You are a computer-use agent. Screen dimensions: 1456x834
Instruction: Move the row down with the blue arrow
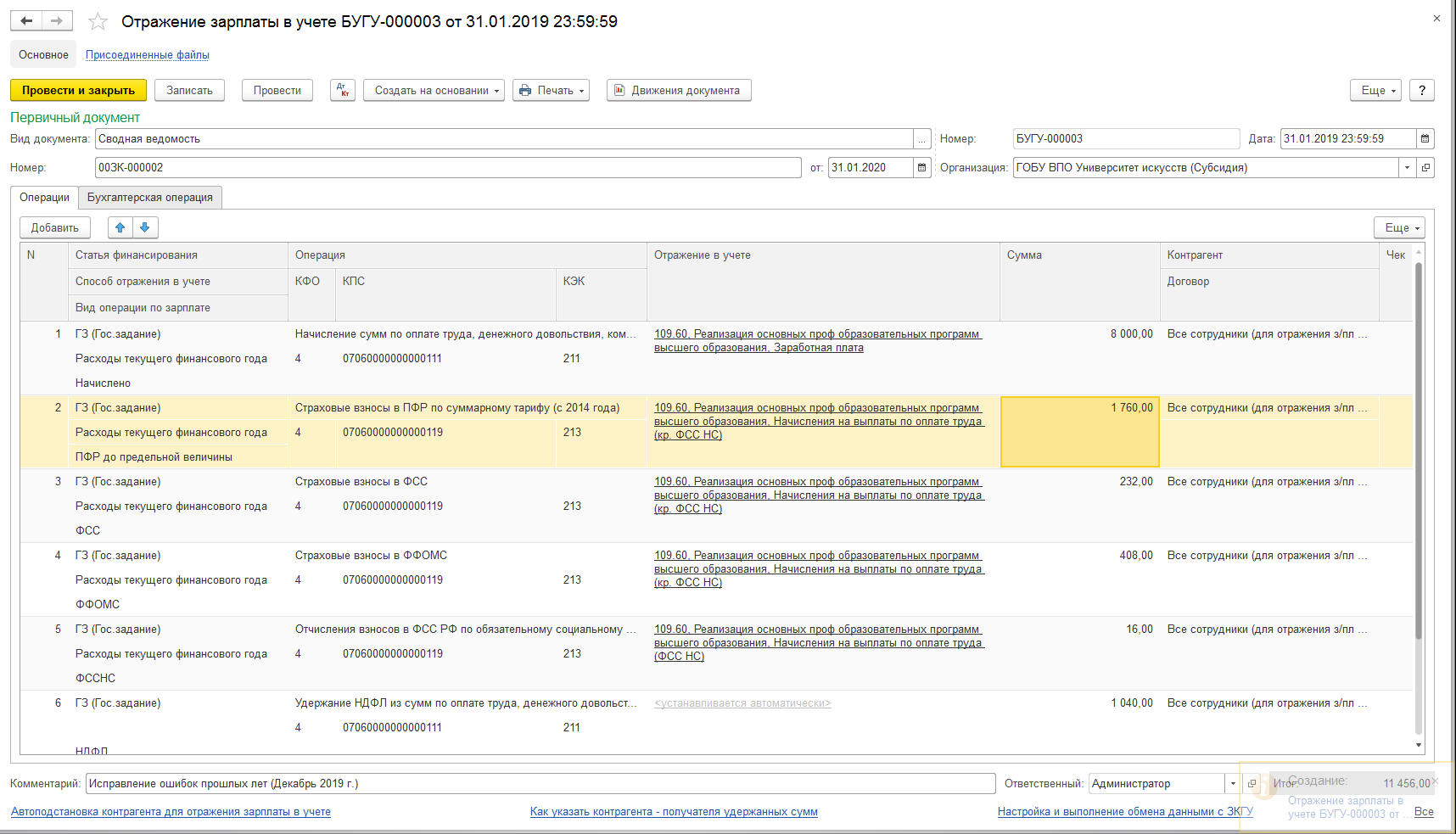click(145, 227)
